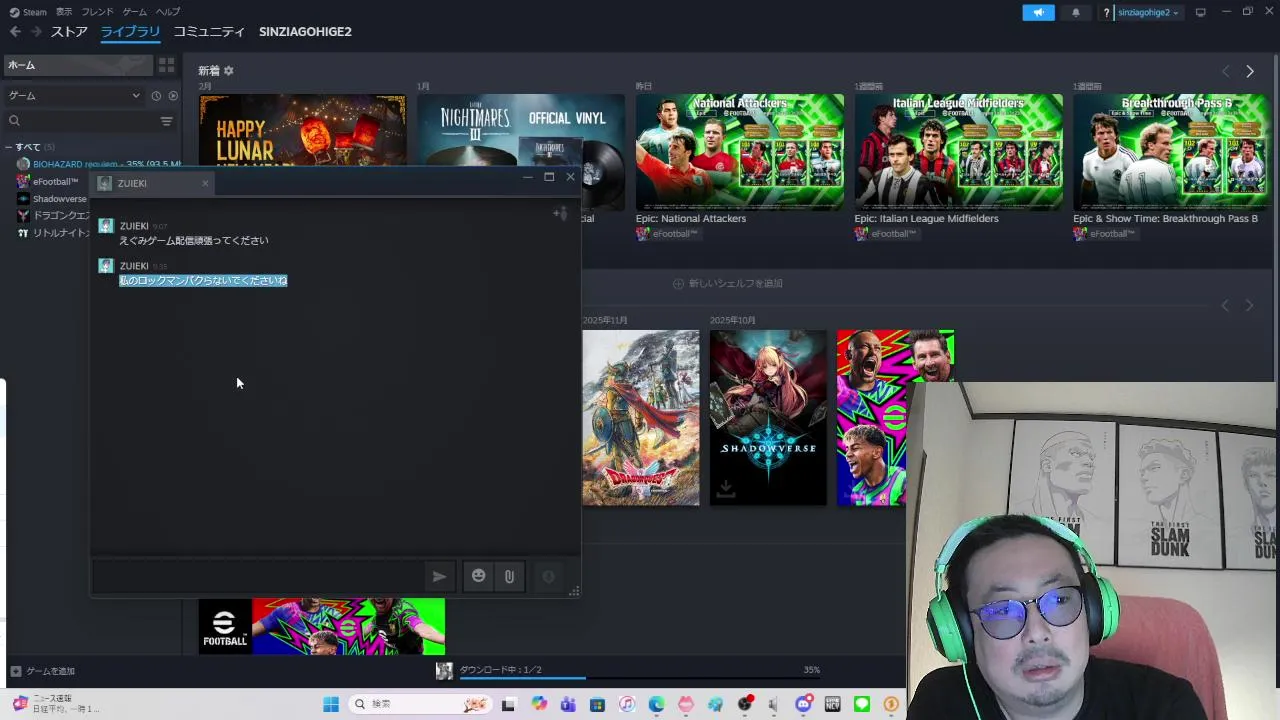Show the next 新着 items with right arrow
The height and width of the screenshot is (720, 1280).
(x=1249, y=71)
